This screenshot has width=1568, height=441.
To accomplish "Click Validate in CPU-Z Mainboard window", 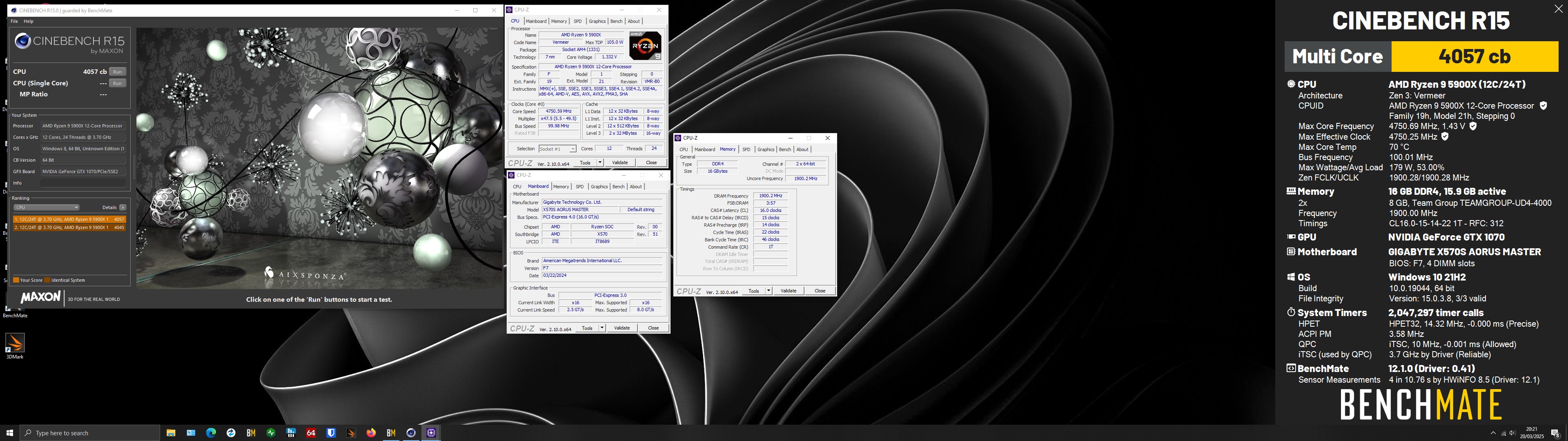I will point(621,328).
